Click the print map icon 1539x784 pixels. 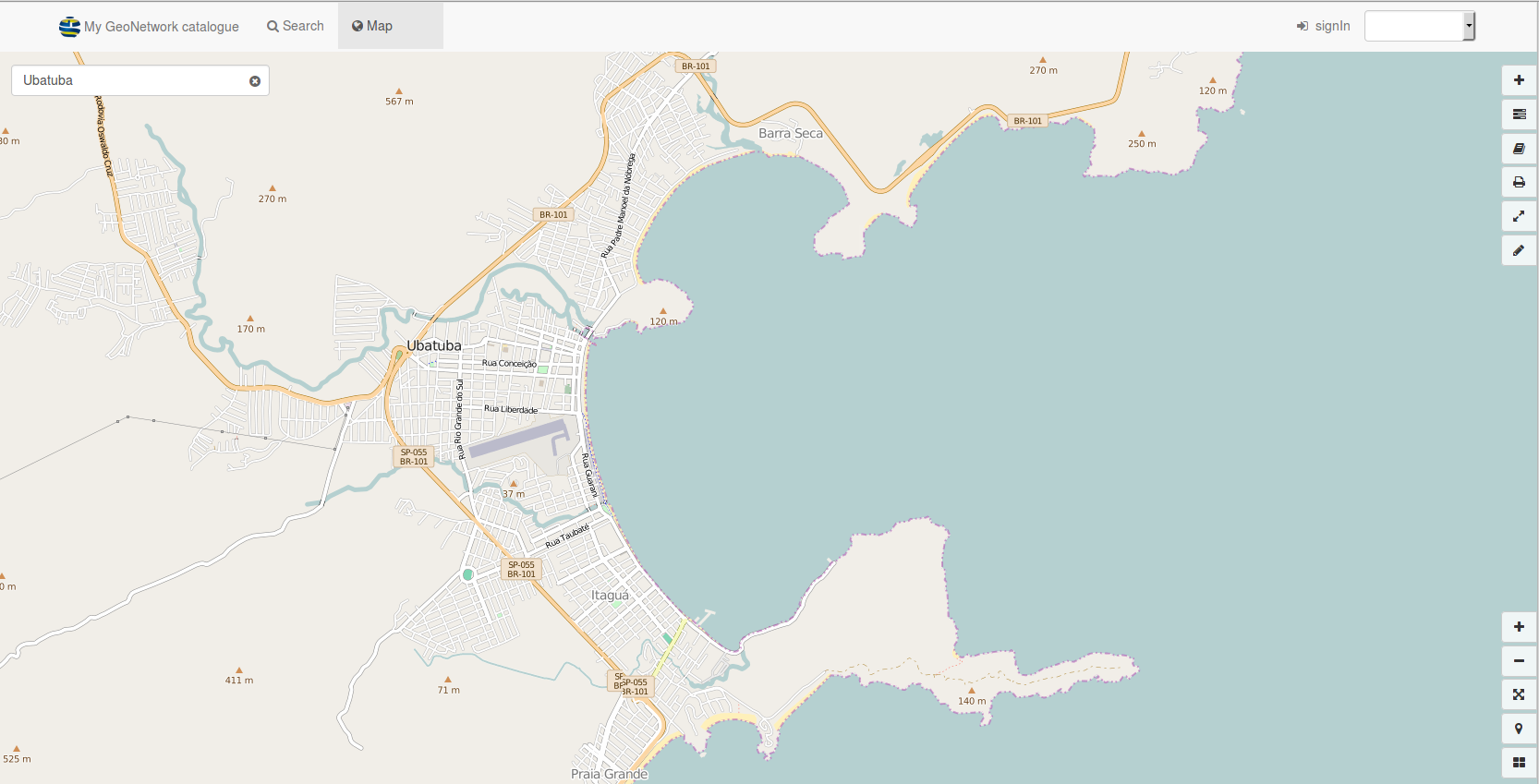(x=1519, y=183)
